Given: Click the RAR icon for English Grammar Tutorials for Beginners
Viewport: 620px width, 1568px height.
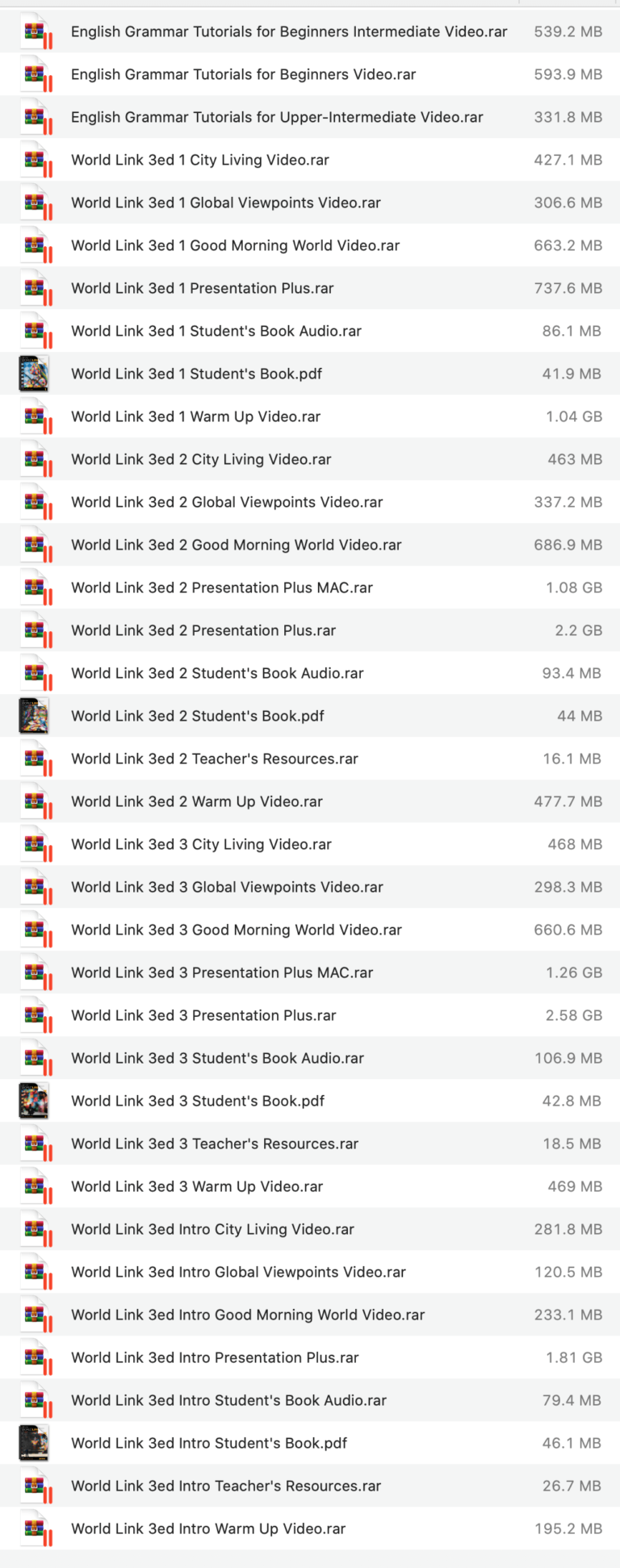Looking at the screenshot, I should (33, 74).
